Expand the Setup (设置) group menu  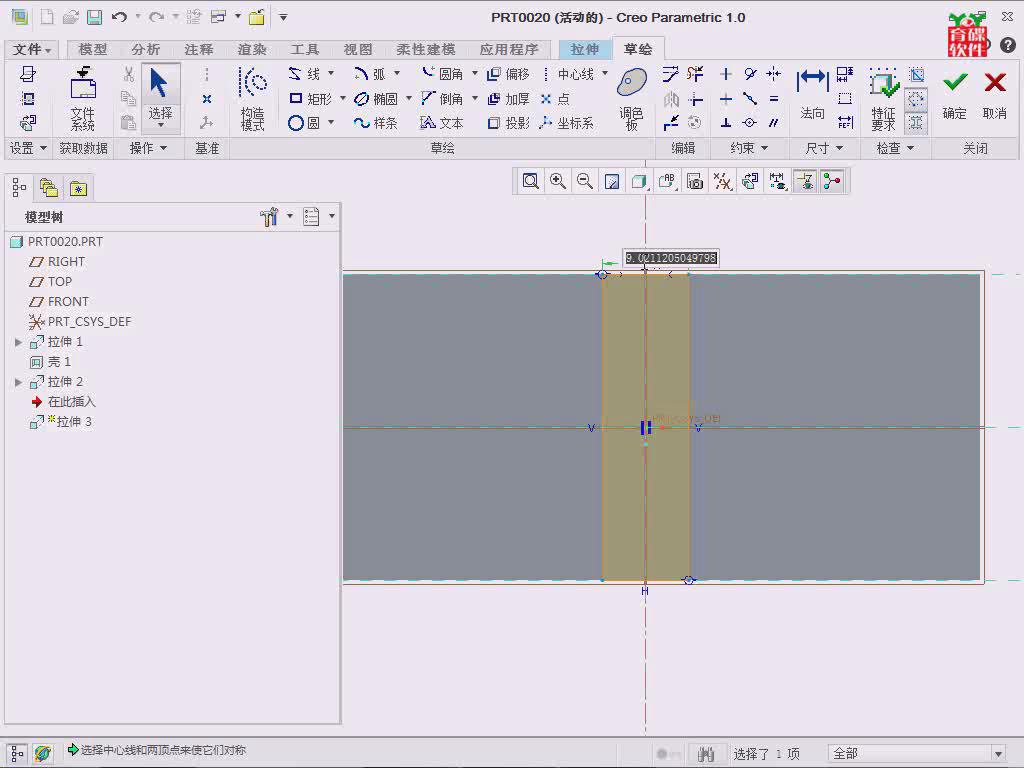click(x=27, y=148)
